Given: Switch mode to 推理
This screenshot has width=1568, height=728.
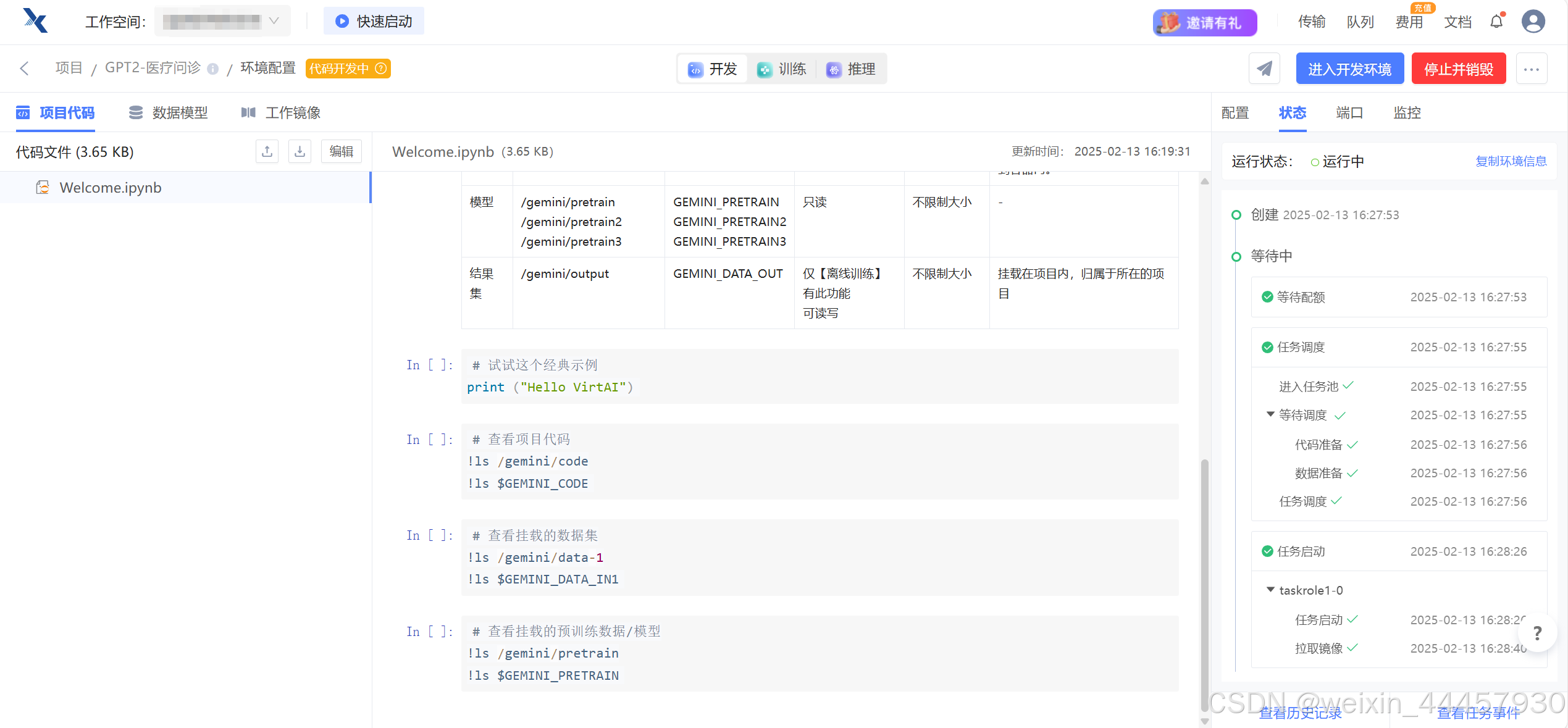Looking at the screenshot, I should tap(851, 69).
